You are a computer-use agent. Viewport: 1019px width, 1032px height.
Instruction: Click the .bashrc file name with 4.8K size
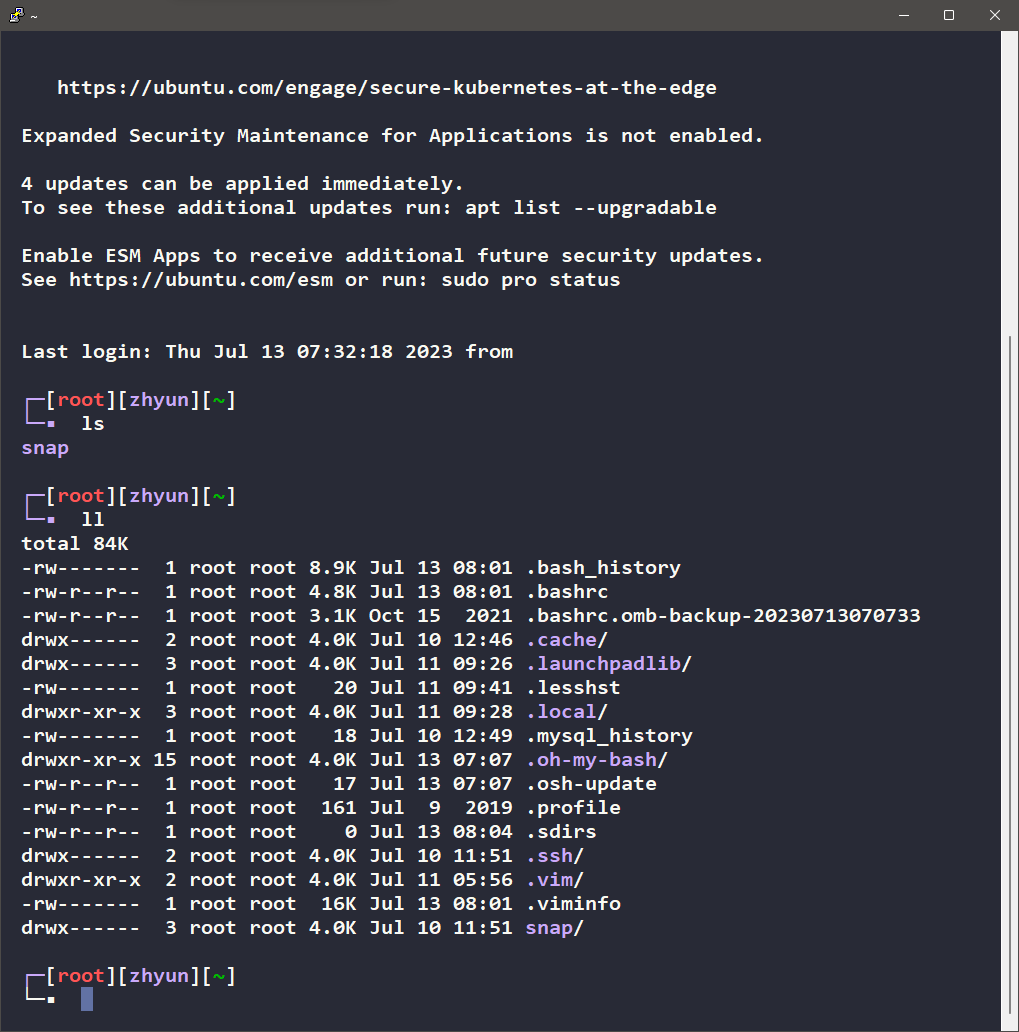[x=567, y=592]
